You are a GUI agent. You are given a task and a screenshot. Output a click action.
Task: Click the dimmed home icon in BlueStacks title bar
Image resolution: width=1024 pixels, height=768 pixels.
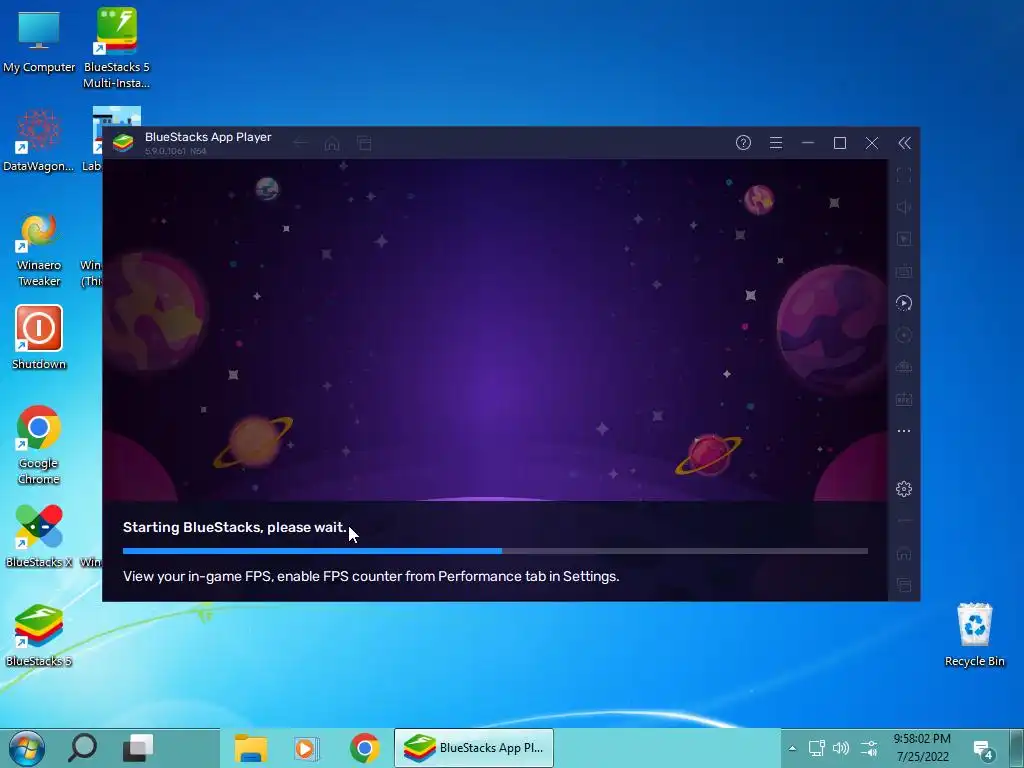332,143
